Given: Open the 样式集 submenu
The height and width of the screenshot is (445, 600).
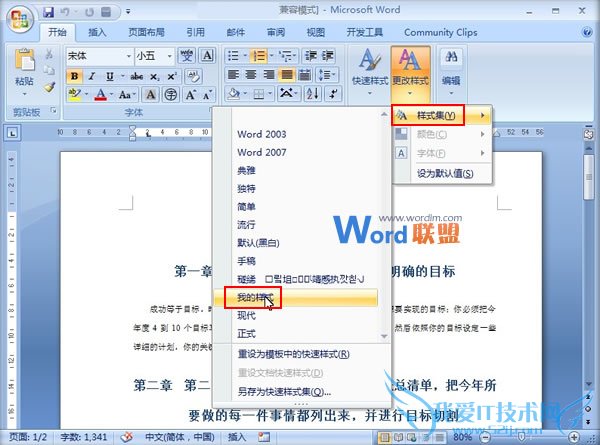Looking at the screenshot, I should pos(442,115).
